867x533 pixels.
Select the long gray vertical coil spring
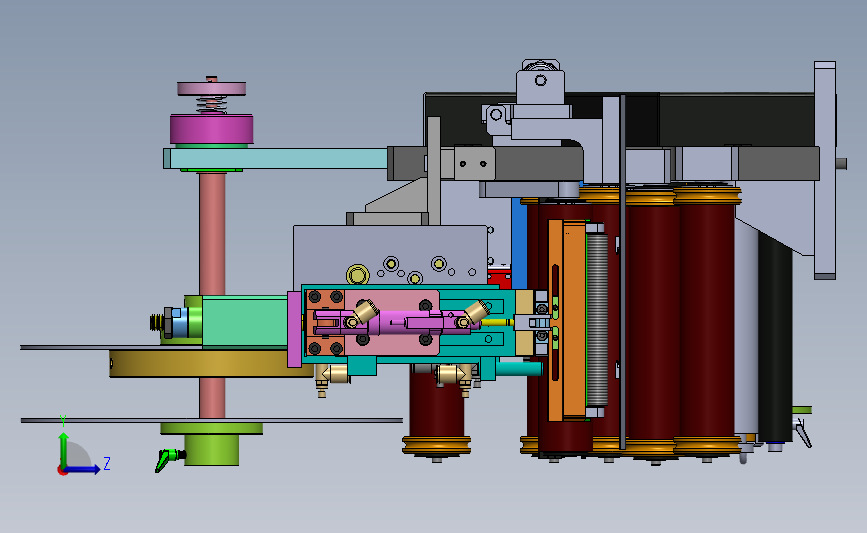coord(597,320)
